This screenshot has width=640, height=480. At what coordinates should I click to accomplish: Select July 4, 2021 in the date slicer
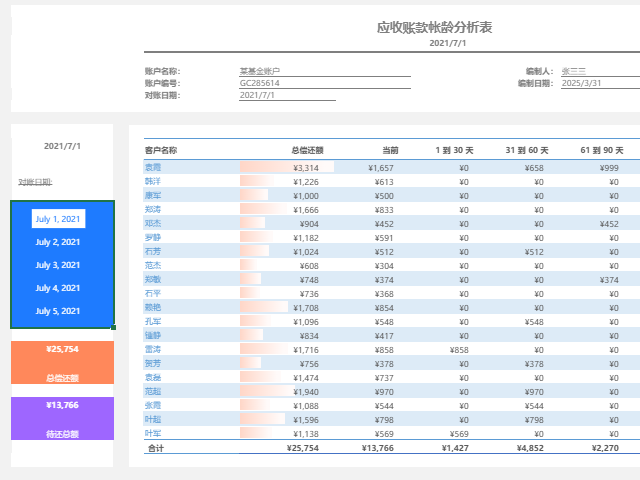point(58,288)
